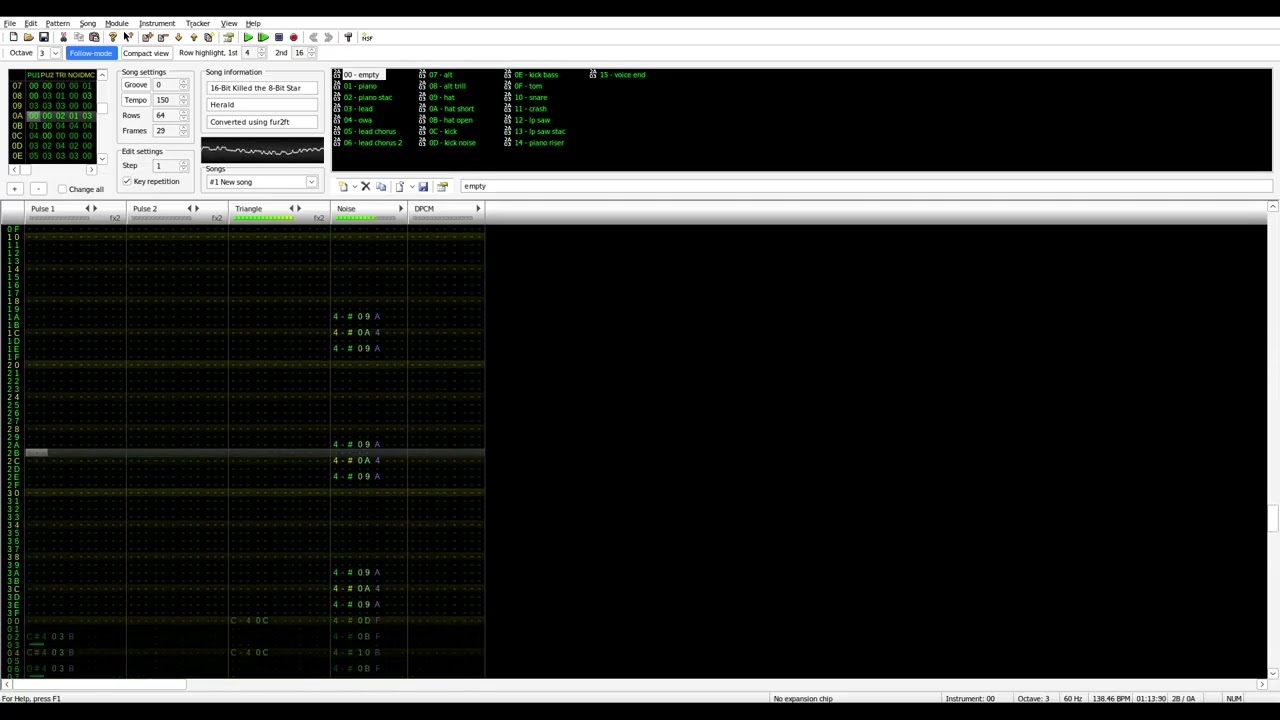Click the song title field 16-Bit Killed the 8-Bit Star
The height and width of the screenshot is (720, 1280).
[262, 88]
